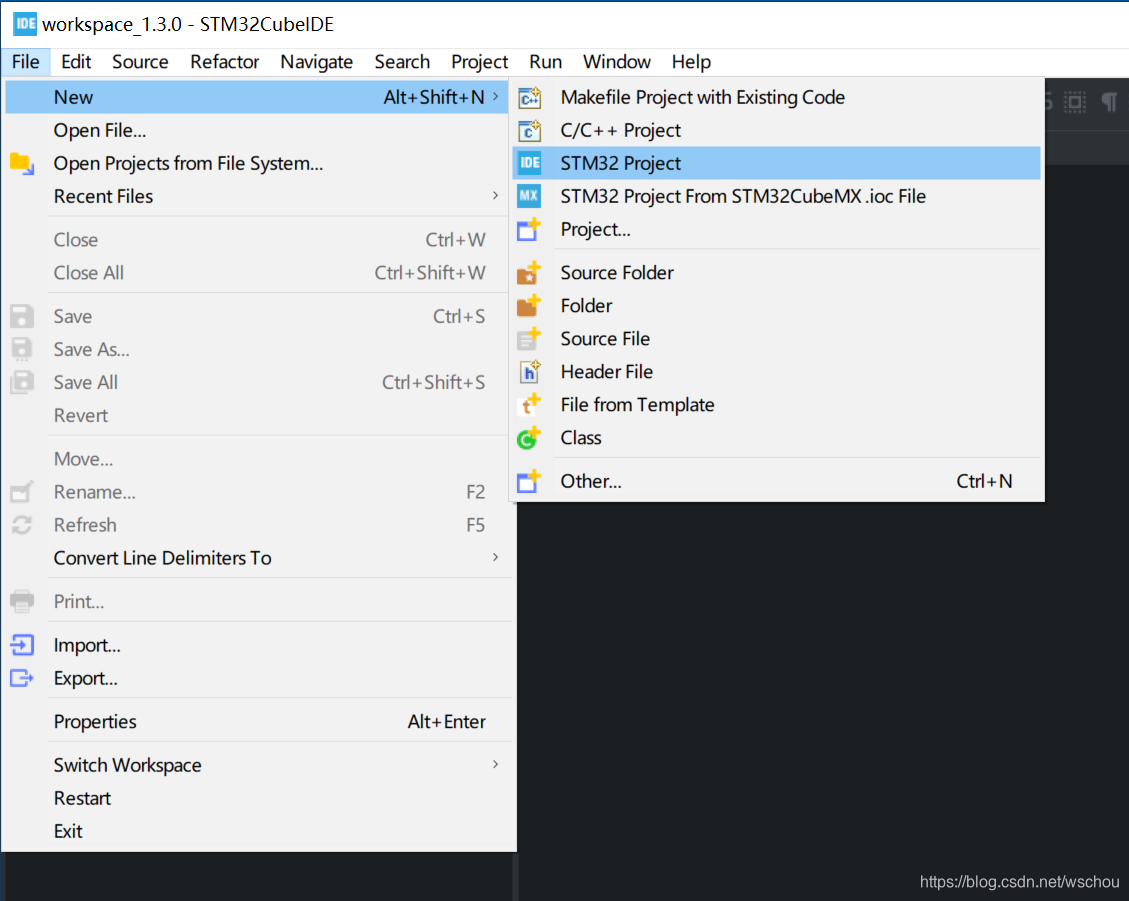Create a new Header File
Screen dimensions: 1129x901
606,371
